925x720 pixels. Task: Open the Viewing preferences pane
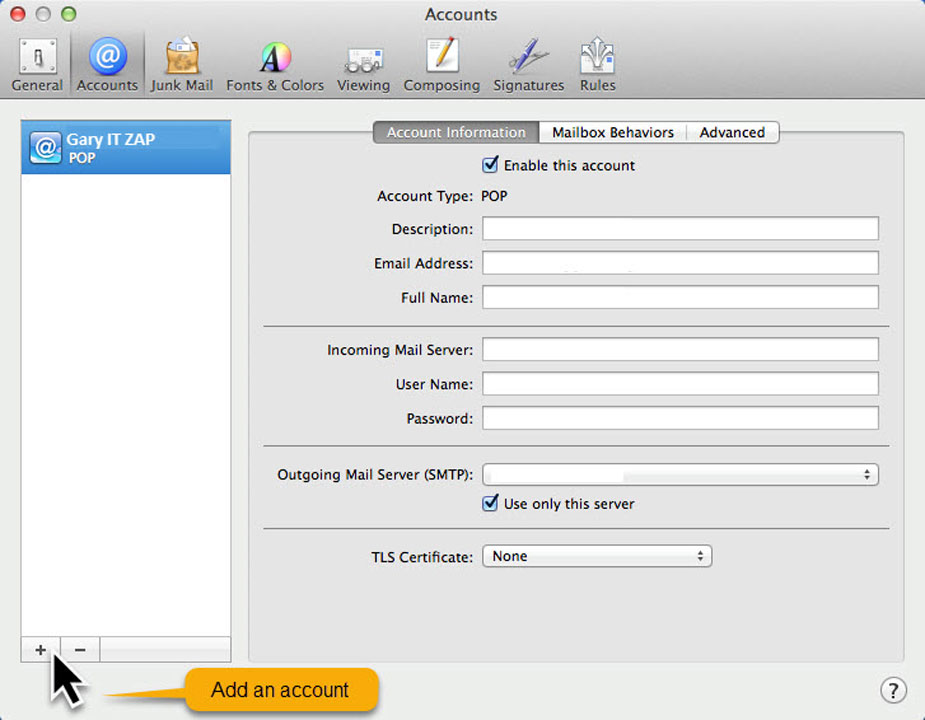coord(363,60)
